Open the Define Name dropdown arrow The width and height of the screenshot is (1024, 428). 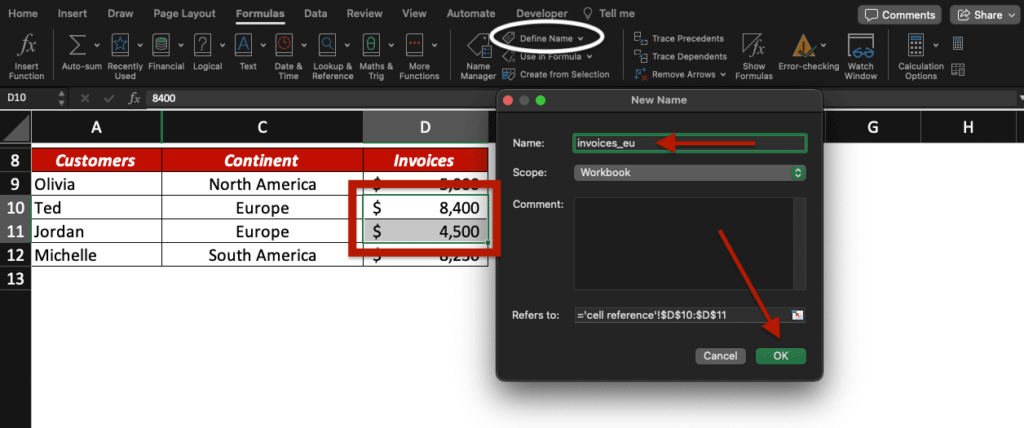(581, 37)
